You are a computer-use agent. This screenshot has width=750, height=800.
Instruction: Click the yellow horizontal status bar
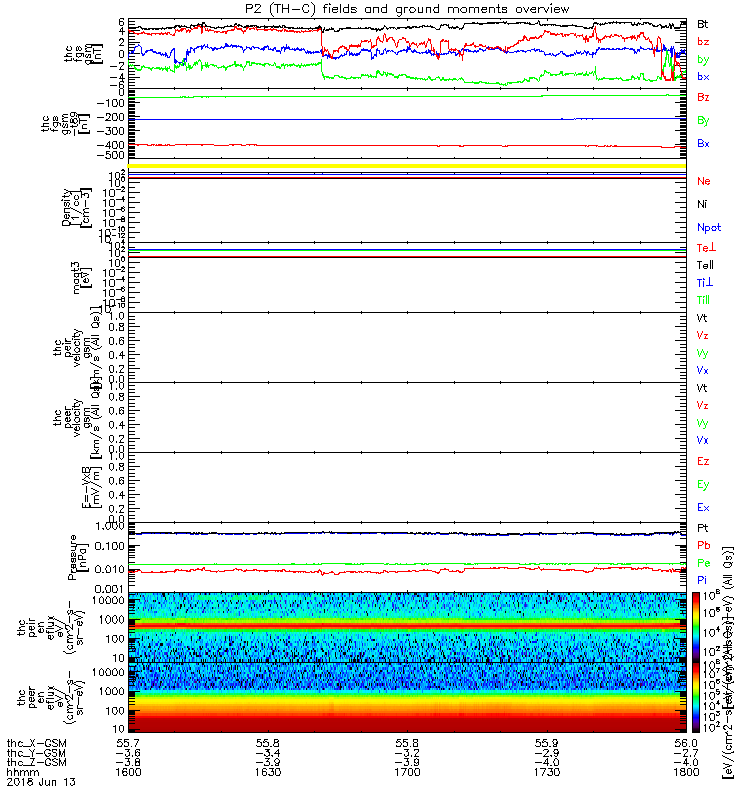pyautogui.click(x=407, y=166)
